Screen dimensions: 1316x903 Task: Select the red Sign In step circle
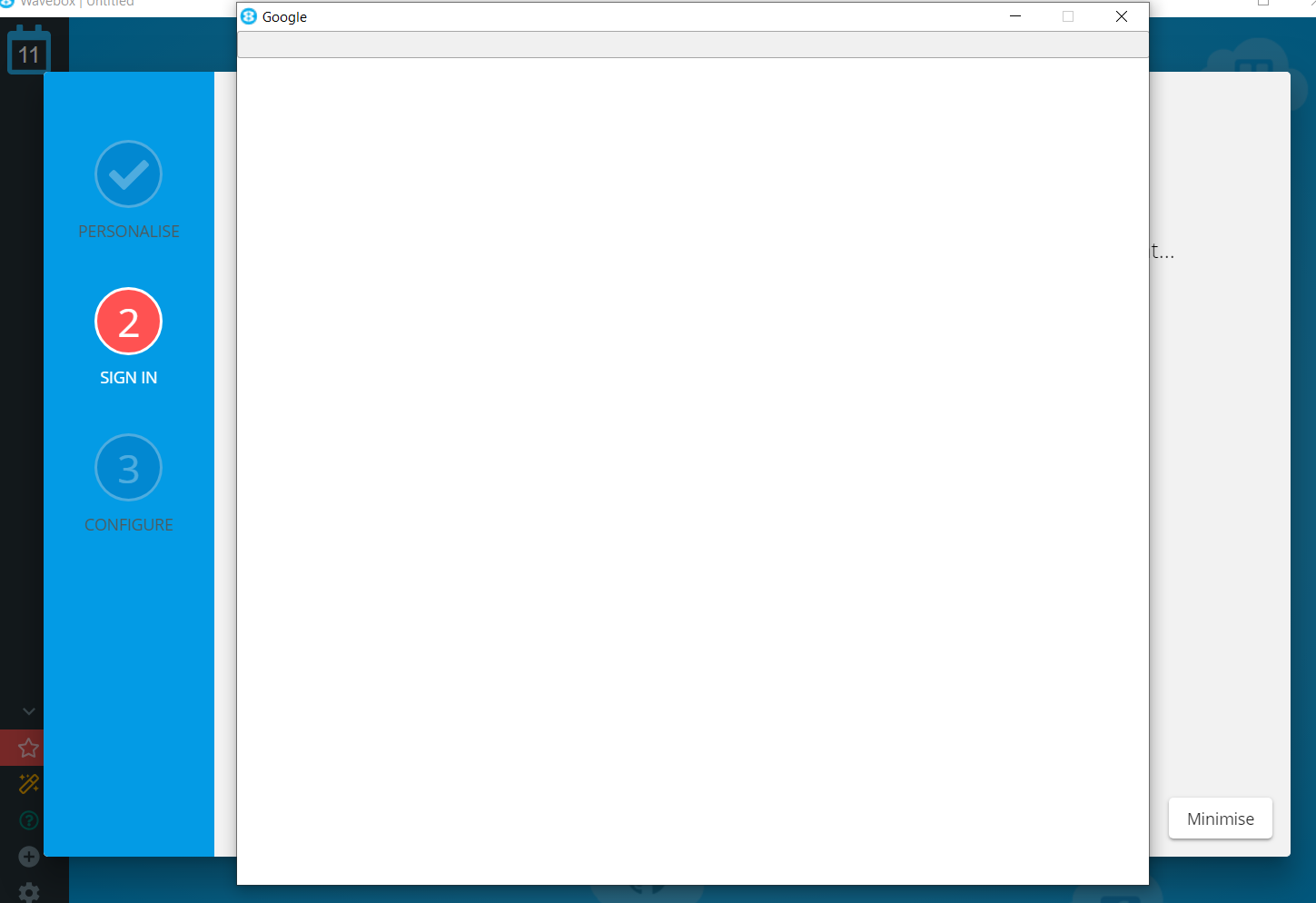[128, 321]
